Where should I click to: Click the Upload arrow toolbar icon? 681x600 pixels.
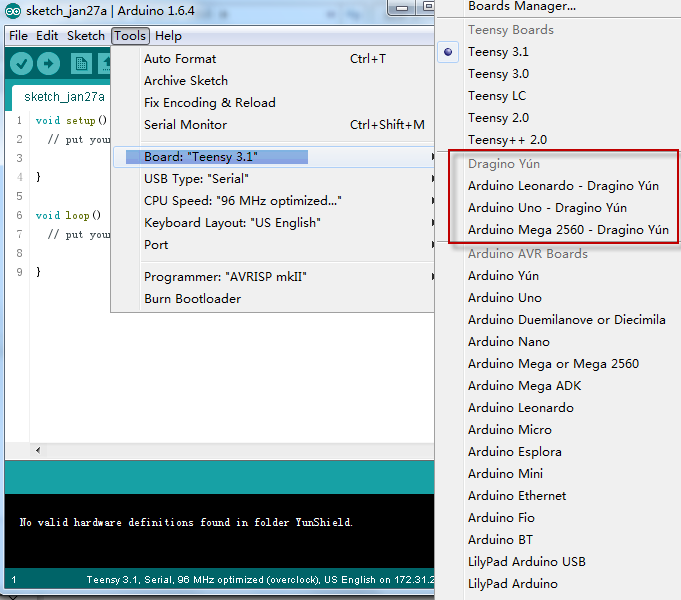(x=48, y=64)
